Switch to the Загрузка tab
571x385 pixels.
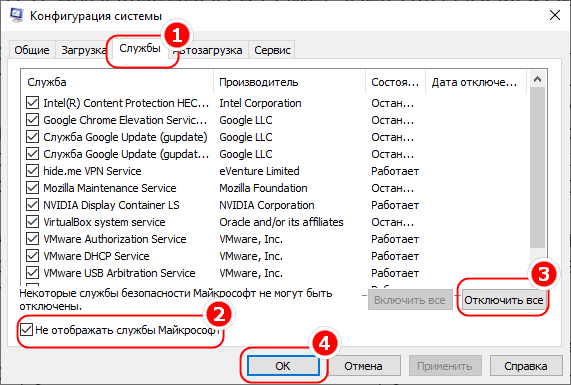pos(83,50)
